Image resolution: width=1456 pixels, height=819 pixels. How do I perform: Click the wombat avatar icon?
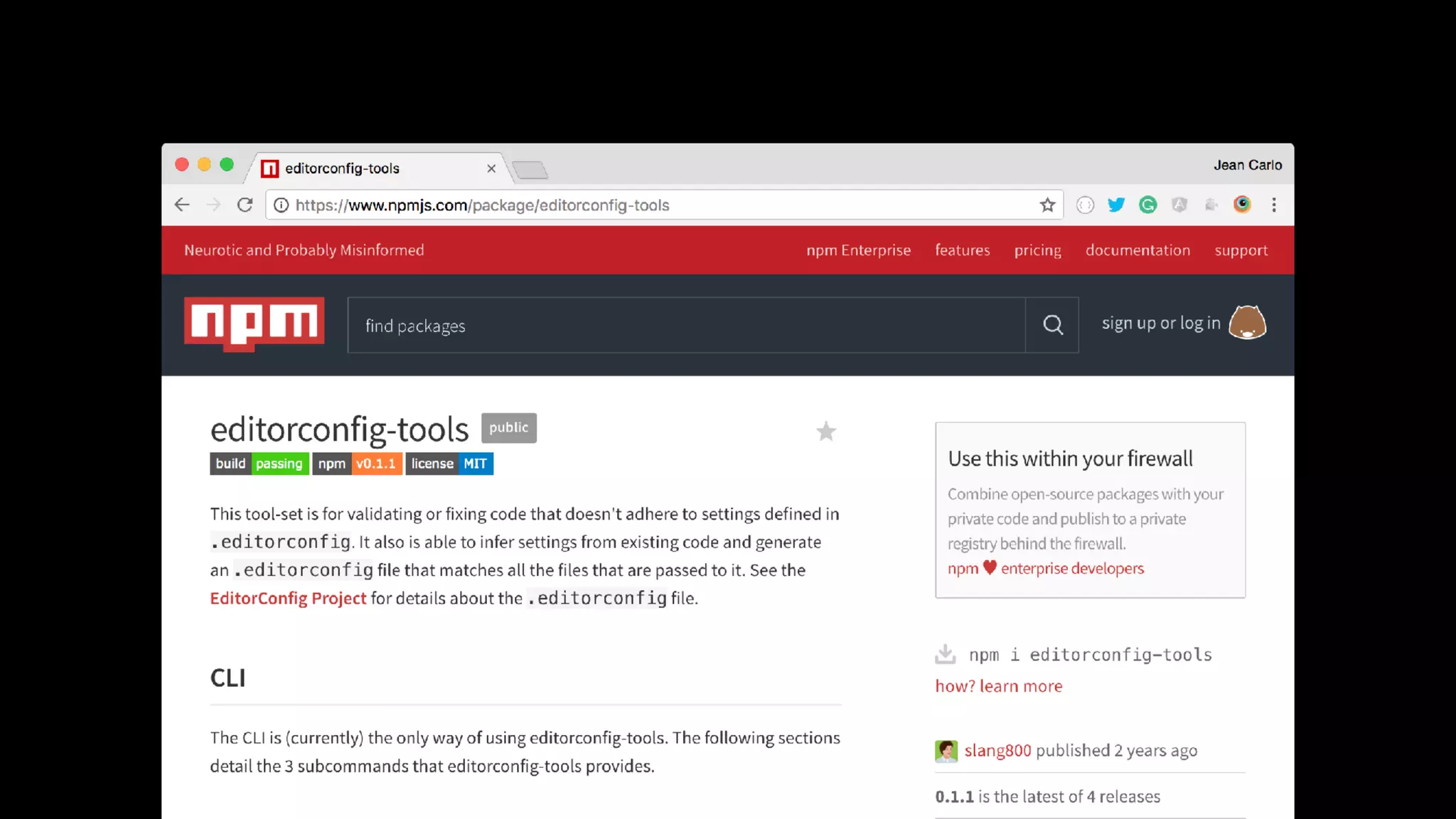(1248, 323)
